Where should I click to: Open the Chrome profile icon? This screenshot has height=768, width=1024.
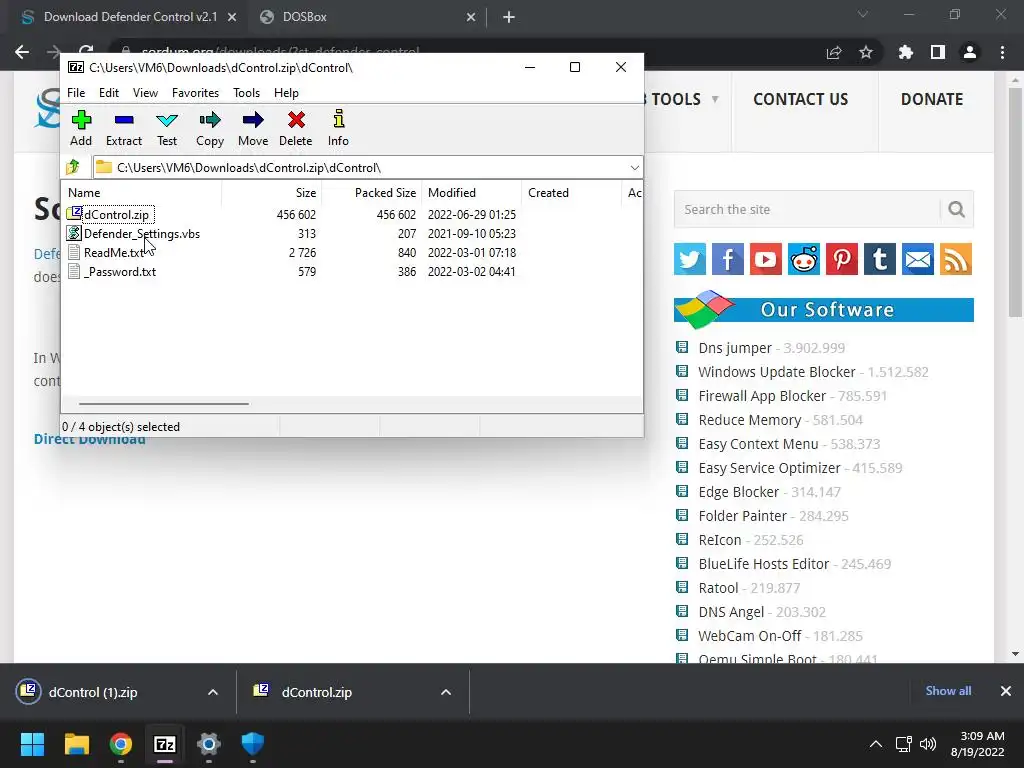click(x=970, y=52)
